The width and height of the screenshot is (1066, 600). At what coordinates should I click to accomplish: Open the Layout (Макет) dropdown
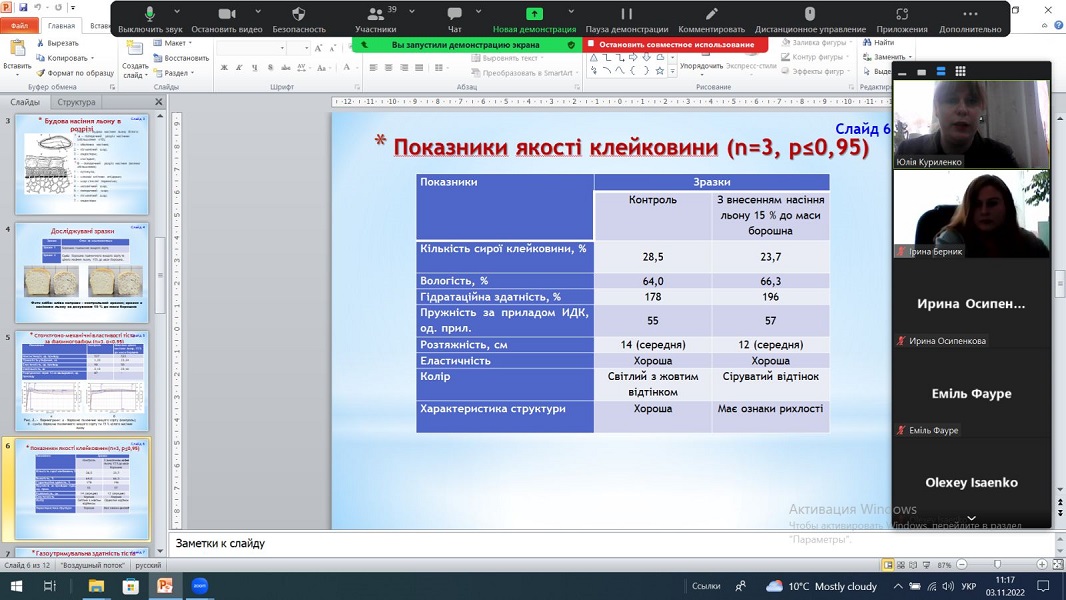[173, 43]
